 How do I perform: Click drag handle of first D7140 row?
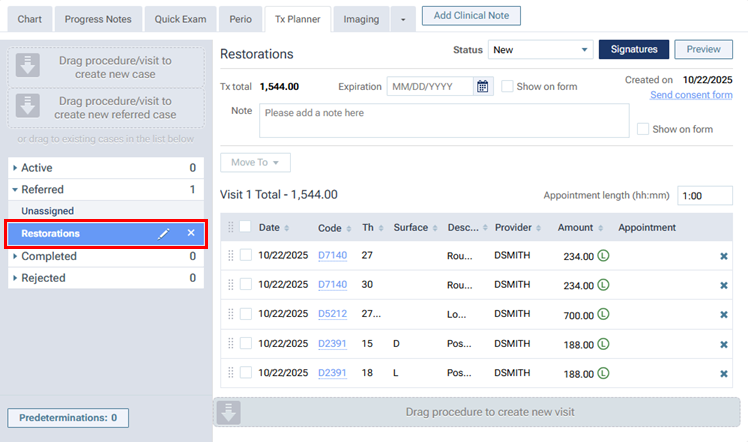(232, 256)
